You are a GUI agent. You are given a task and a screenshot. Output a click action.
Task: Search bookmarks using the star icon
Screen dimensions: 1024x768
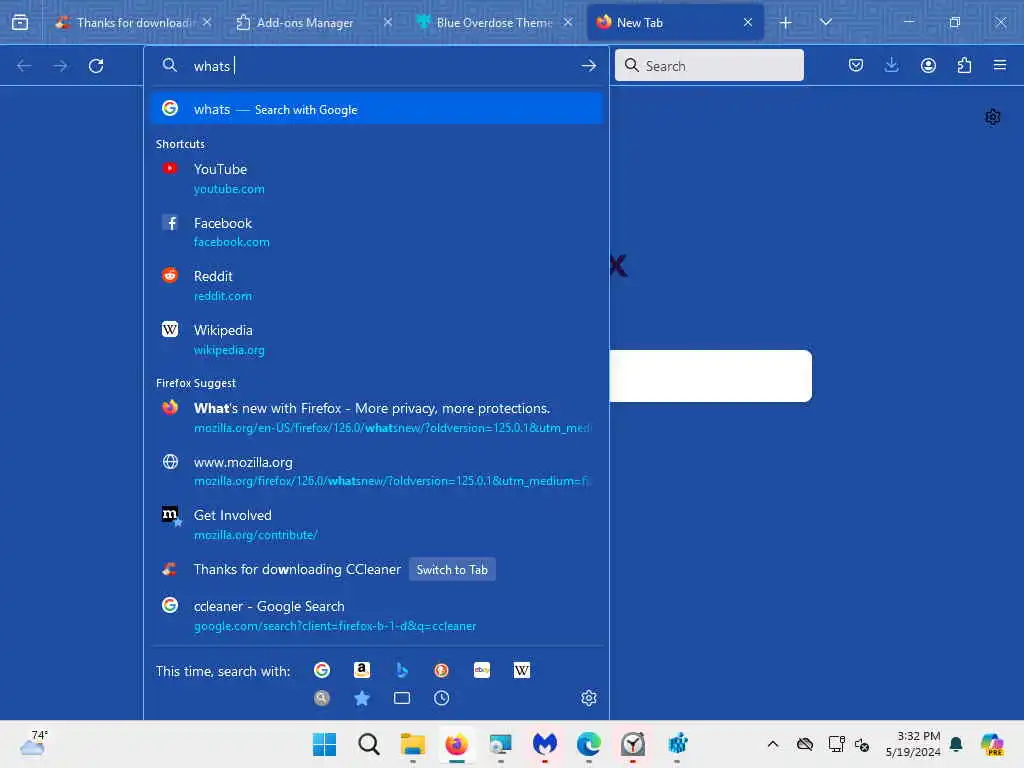tap(362, 698)
